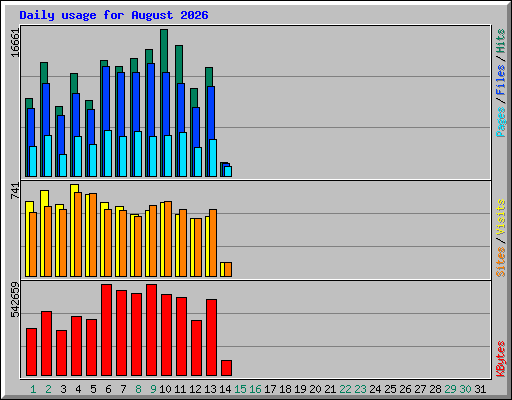The image size is (512, 400).
Task: Click day 28 on the x-axis
Action: click(435, 389)
